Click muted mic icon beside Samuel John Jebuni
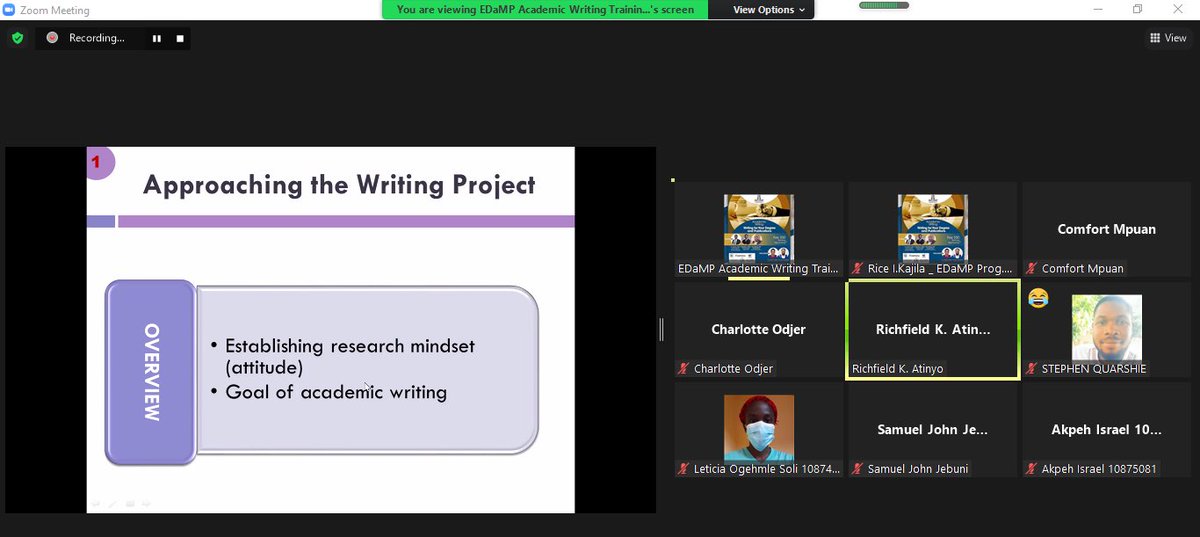1200x537 pixels. (x=858, y=469)
